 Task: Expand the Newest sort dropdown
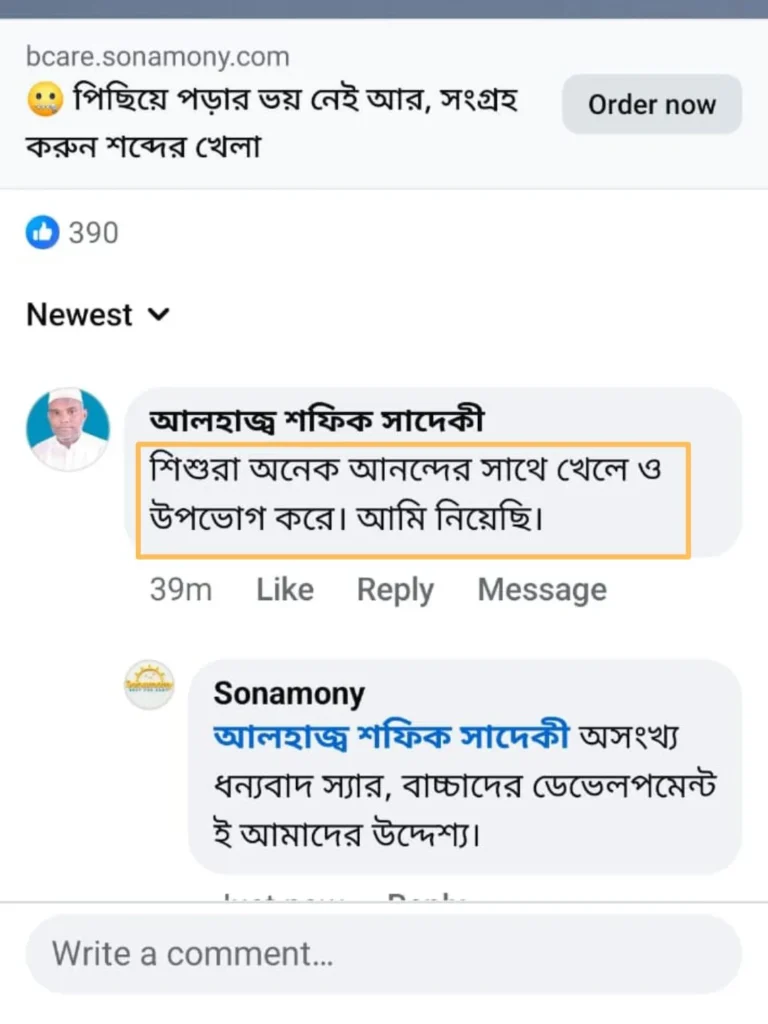(x=98, y=315)
